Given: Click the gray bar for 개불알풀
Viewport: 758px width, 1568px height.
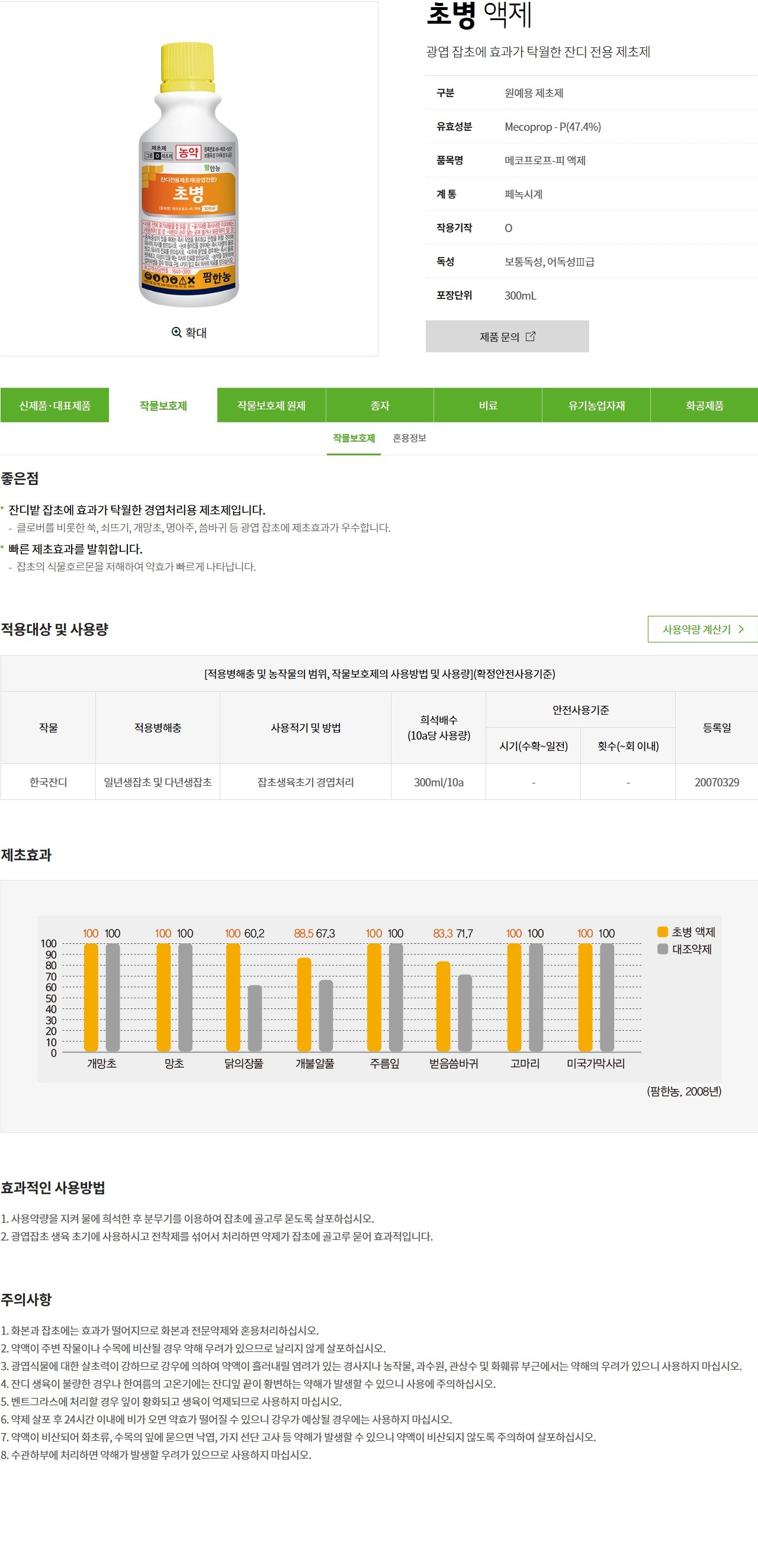Looking at the screenshot, I should click(x=326, y=1016).
